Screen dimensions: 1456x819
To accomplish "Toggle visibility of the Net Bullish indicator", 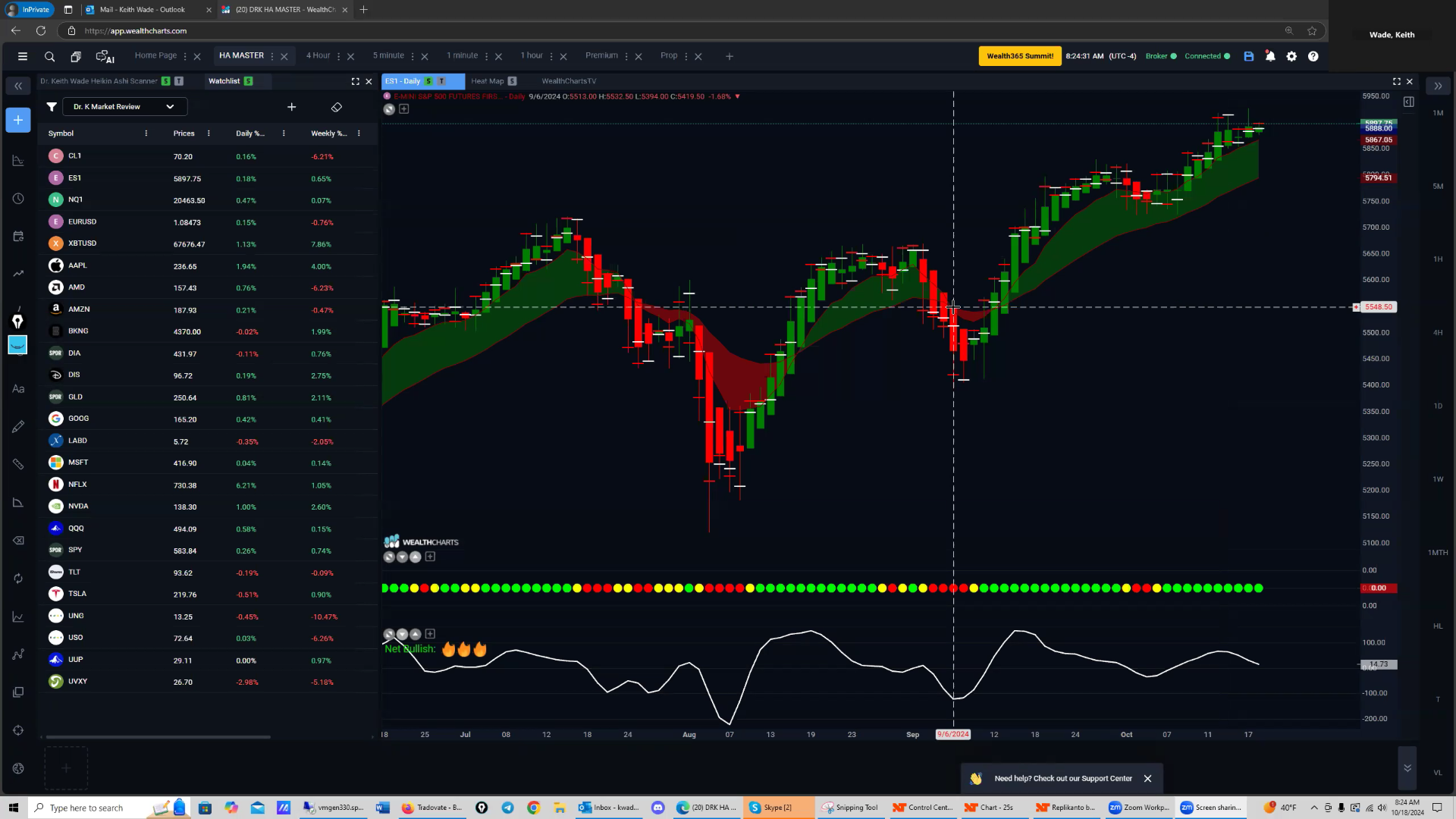I will tap(389, 634).
